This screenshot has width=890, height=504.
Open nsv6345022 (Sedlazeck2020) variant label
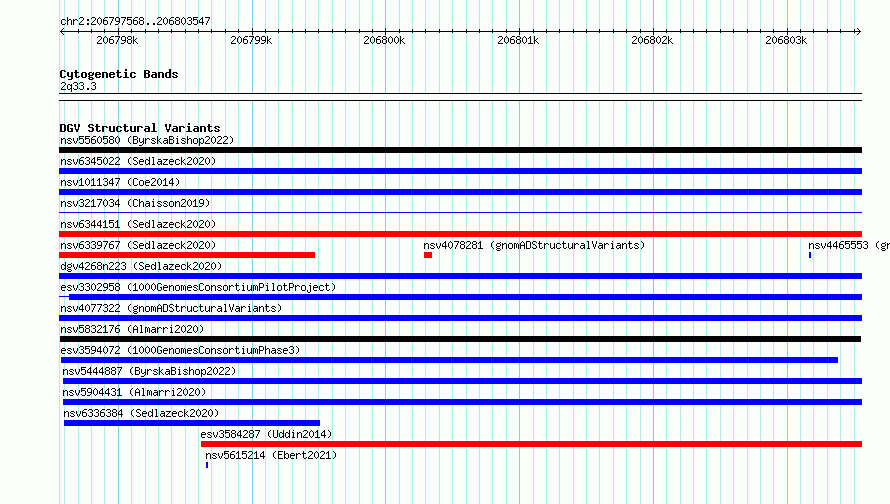coord(138,161)
